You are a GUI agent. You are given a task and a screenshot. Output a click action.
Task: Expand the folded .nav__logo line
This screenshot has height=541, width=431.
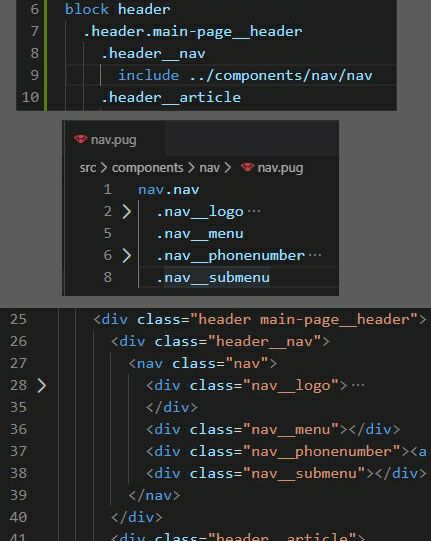click(127, 212)
